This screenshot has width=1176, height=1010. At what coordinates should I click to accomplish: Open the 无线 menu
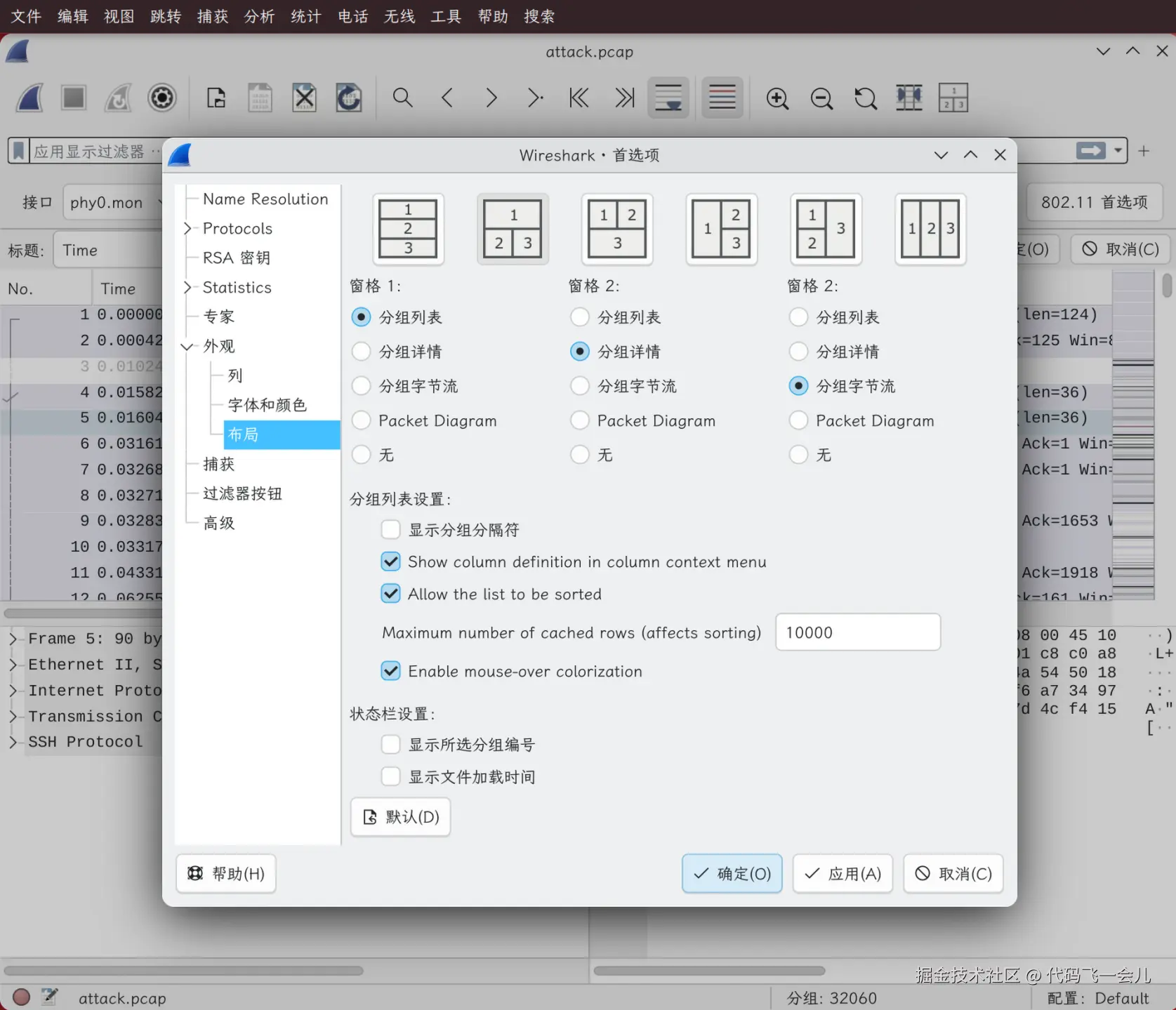[x=399, y=16]
